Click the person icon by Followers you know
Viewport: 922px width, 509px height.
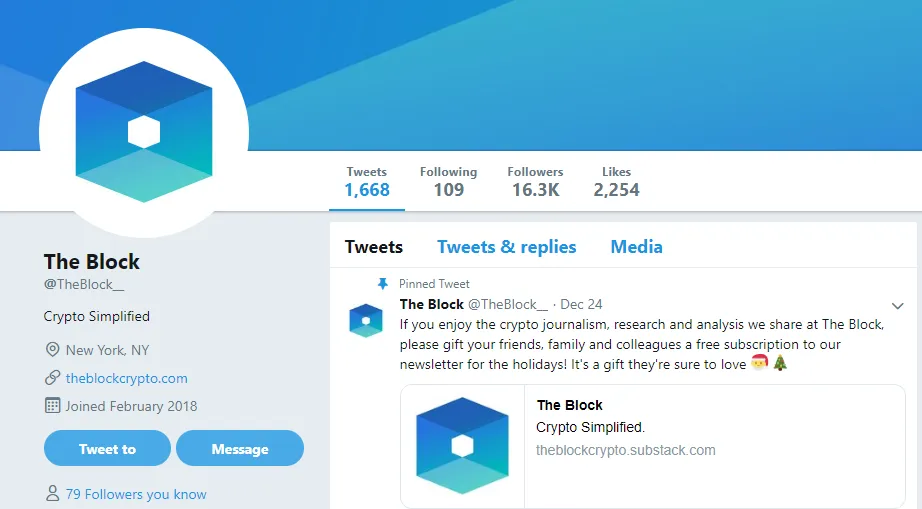pyautogui.click(x=52, y=493)
